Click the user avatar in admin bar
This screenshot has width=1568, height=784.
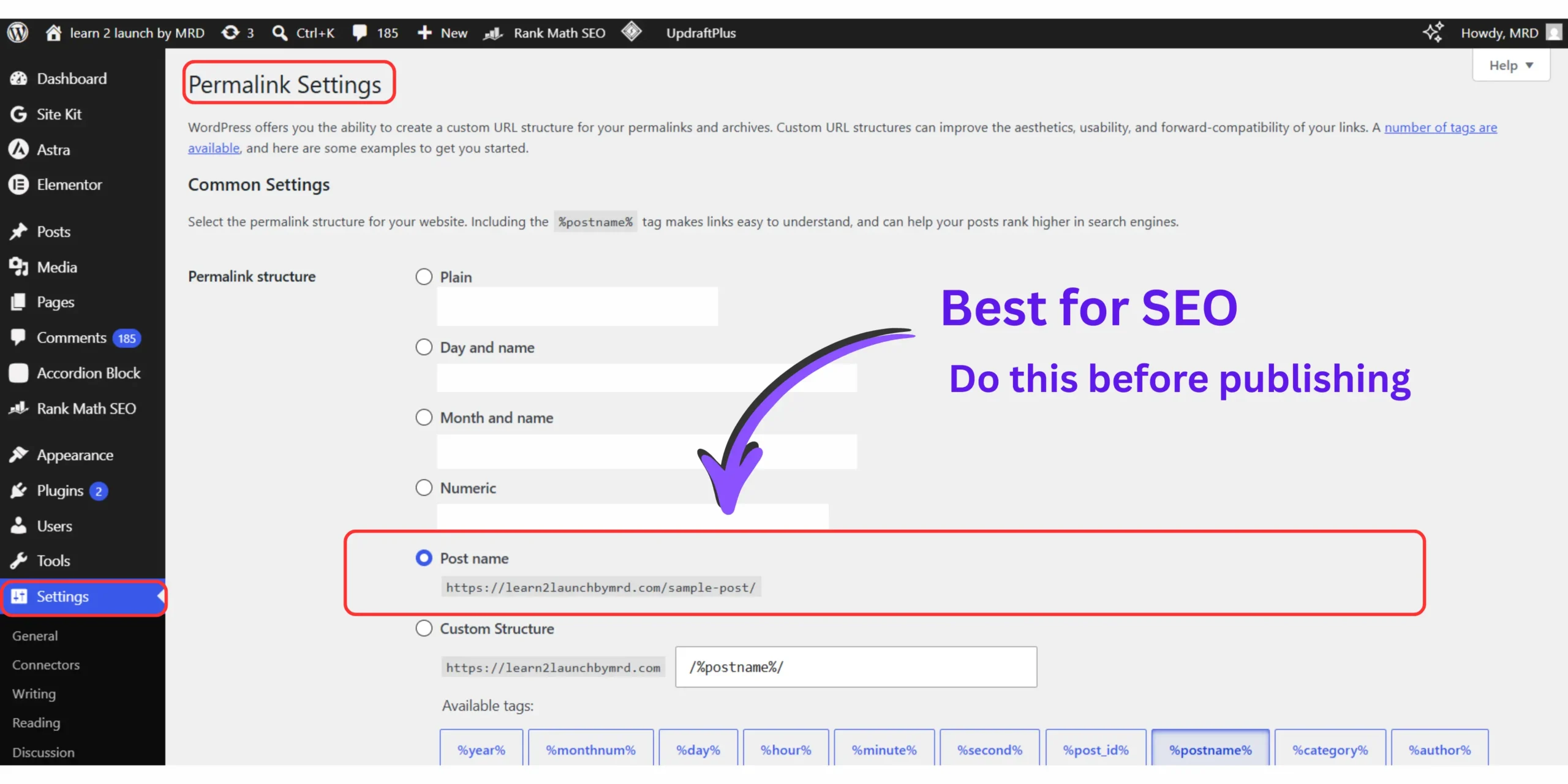click(1554, 32)
